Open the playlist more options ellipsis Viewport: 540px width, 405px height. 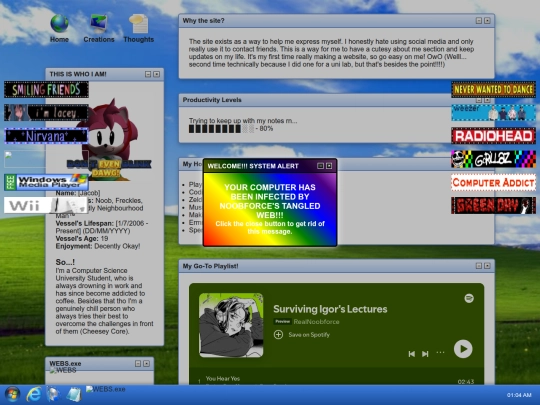pyautogui.click(x=440, y=353)
